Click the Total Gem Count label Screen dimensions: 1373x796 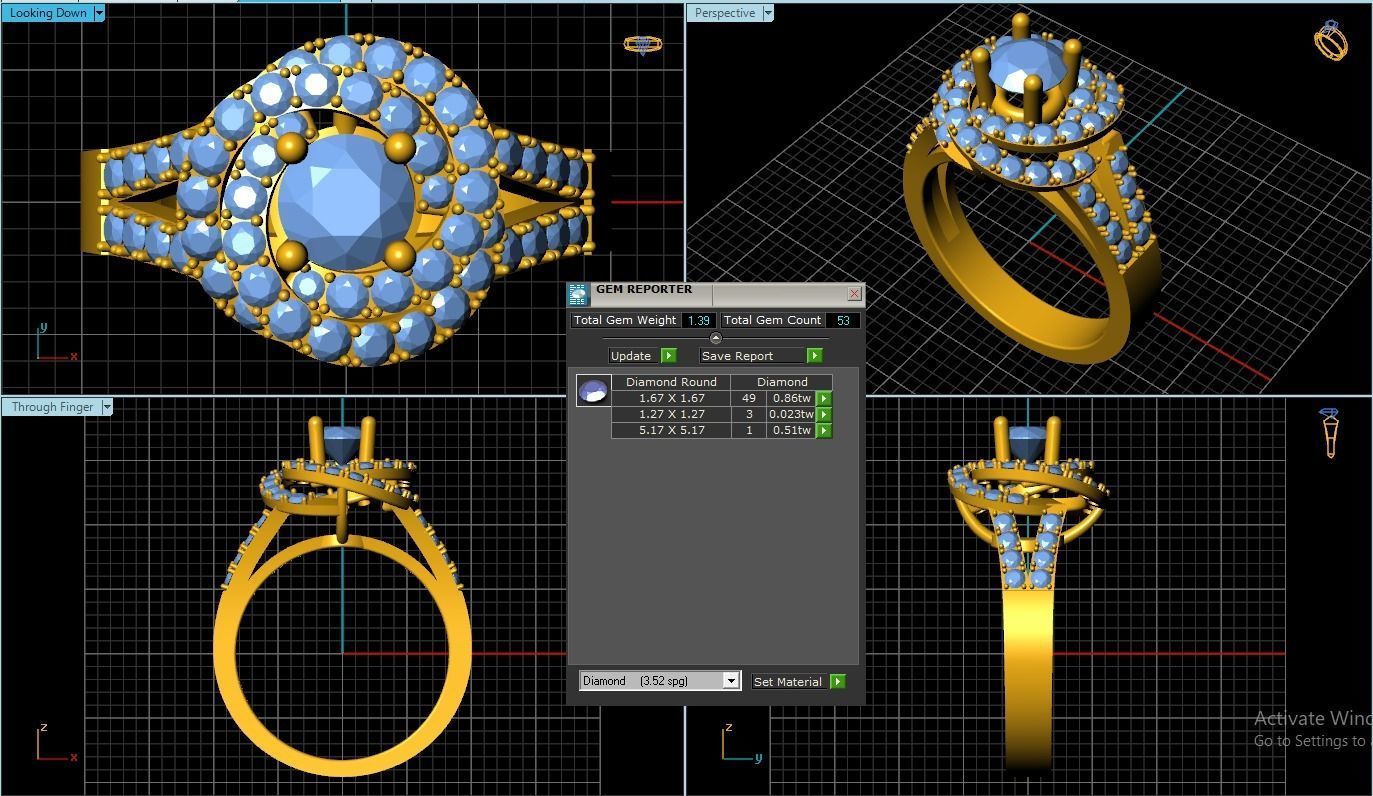point(772,320)
